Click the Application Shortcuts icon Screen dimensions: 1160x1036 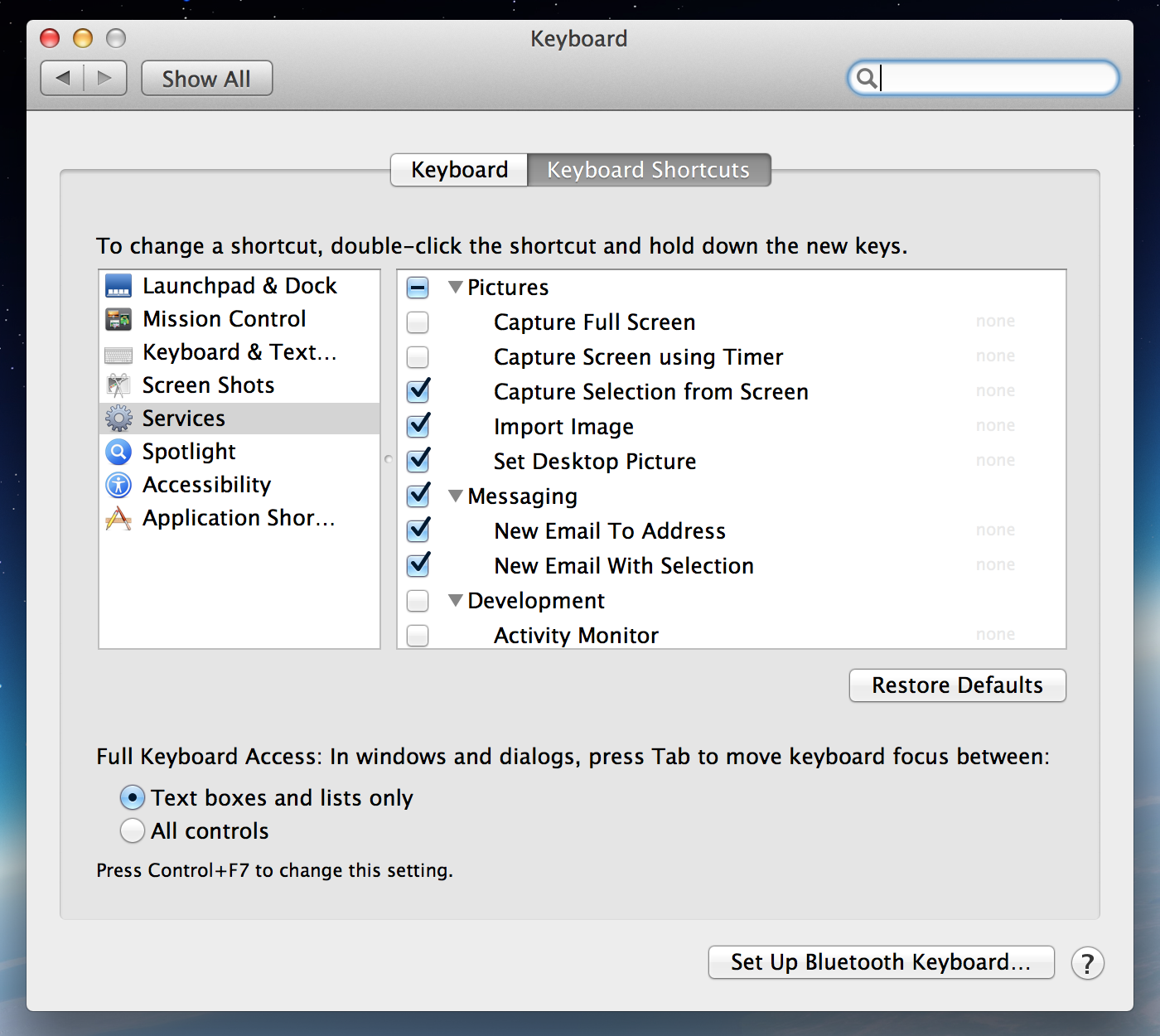(118, 518)
